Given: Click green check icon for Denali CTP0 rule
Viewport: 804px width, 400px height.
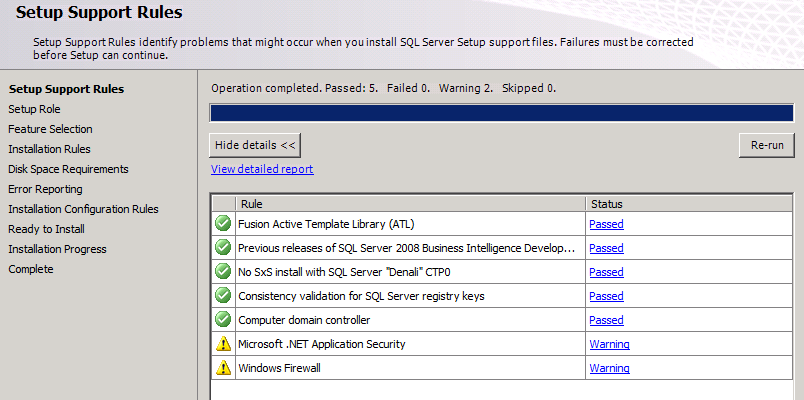Looking at the screenshot, I should pos(223,271).
